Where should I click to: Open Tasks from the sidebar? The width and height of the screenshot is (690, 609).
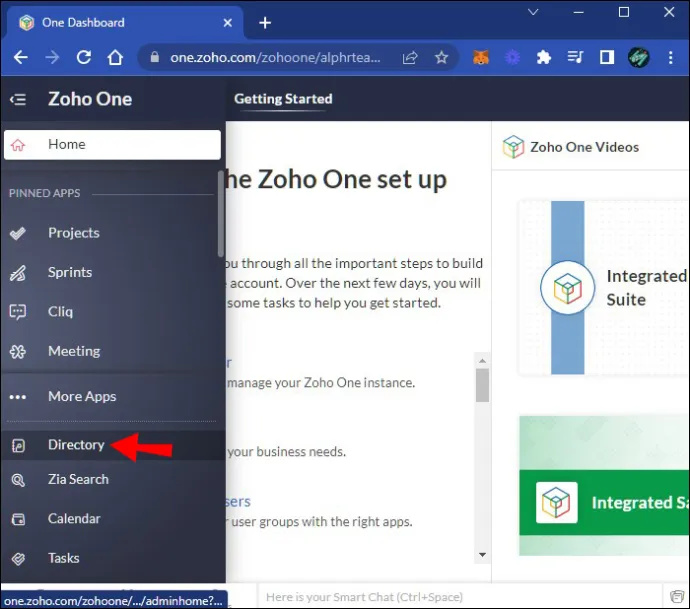click(64, 558)
